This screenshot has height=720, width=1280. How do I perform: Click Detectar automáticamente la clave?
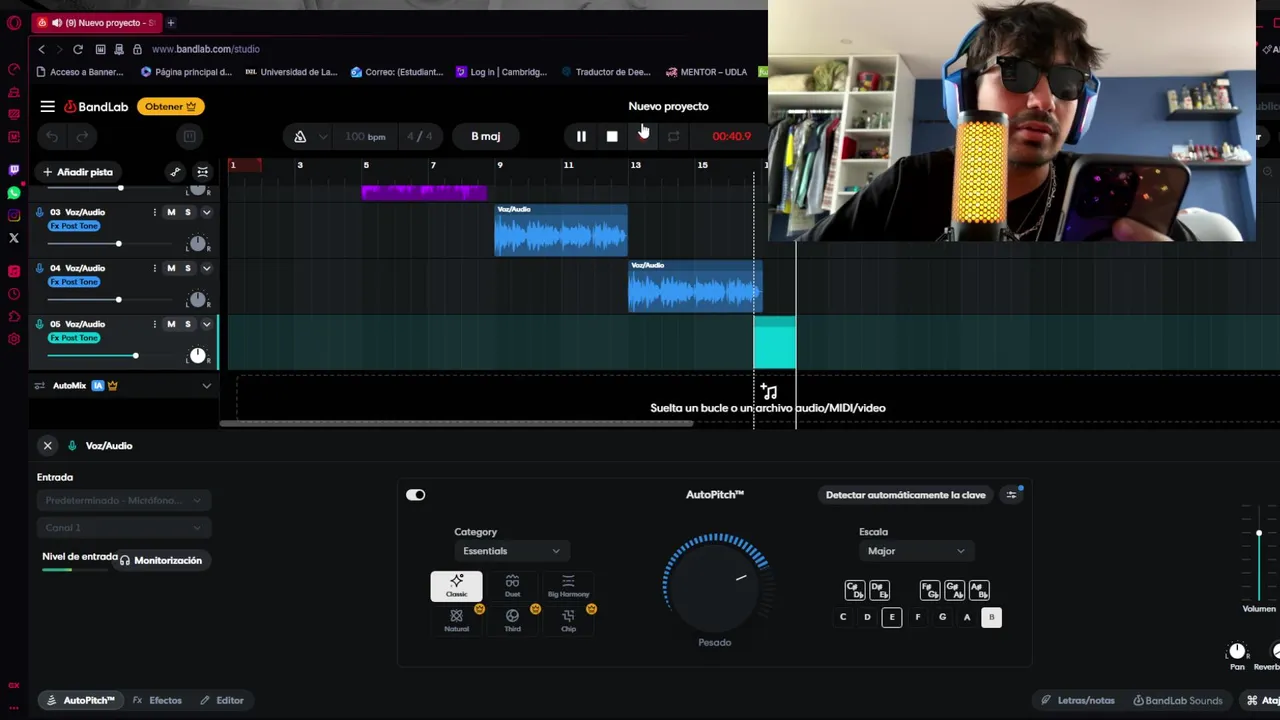(x=905, y=495)
